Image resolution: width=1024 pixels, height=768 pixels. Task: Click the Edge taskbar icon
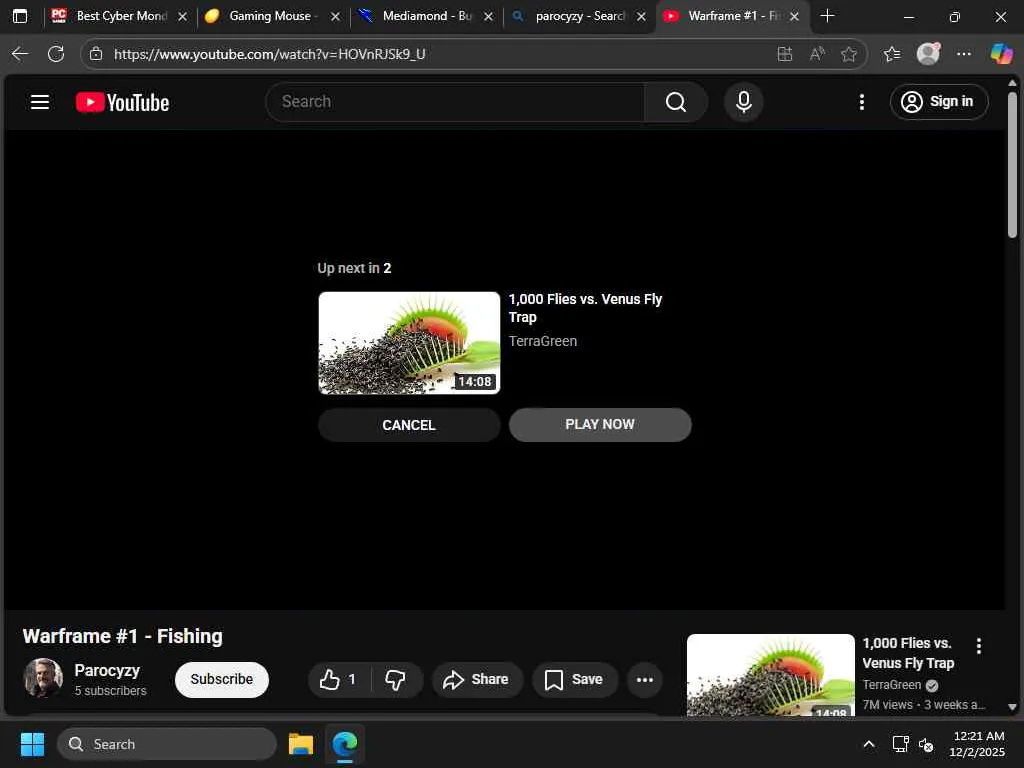[345, 744]
